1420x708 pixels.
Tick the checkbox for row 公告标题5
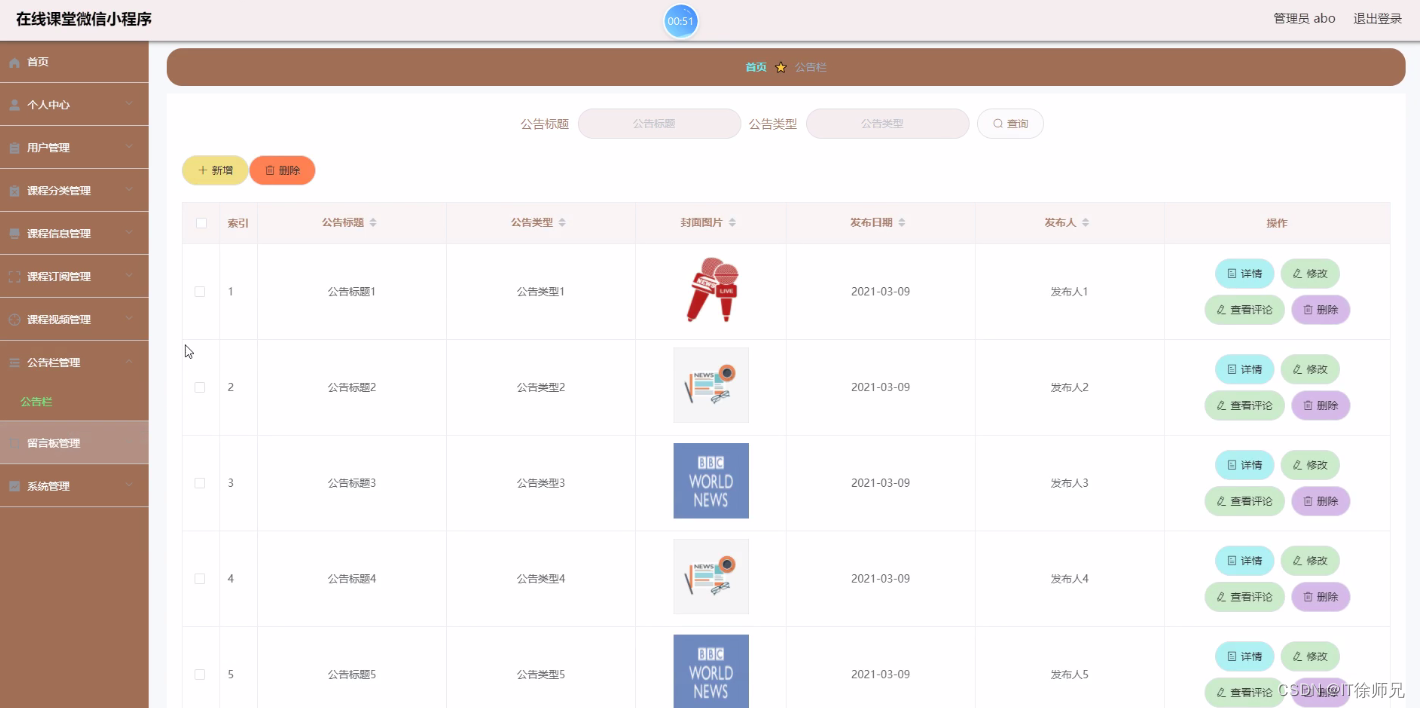click(x=200, y=675)
